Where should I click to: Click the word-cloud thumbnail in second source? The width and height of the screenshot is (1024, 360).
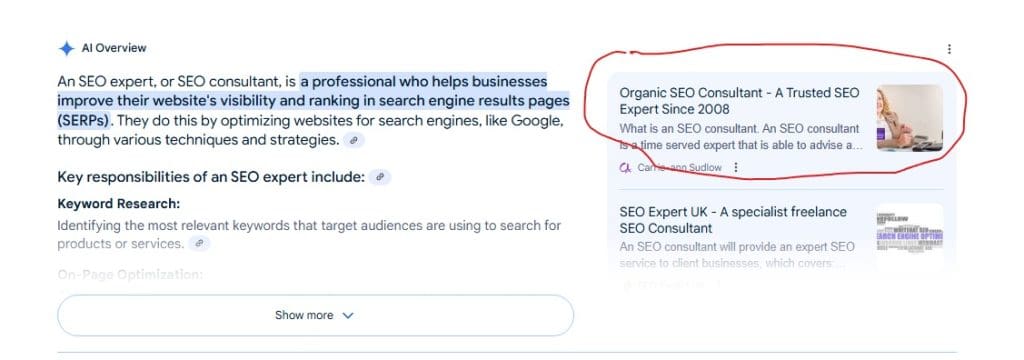click(x=909, y=237)
